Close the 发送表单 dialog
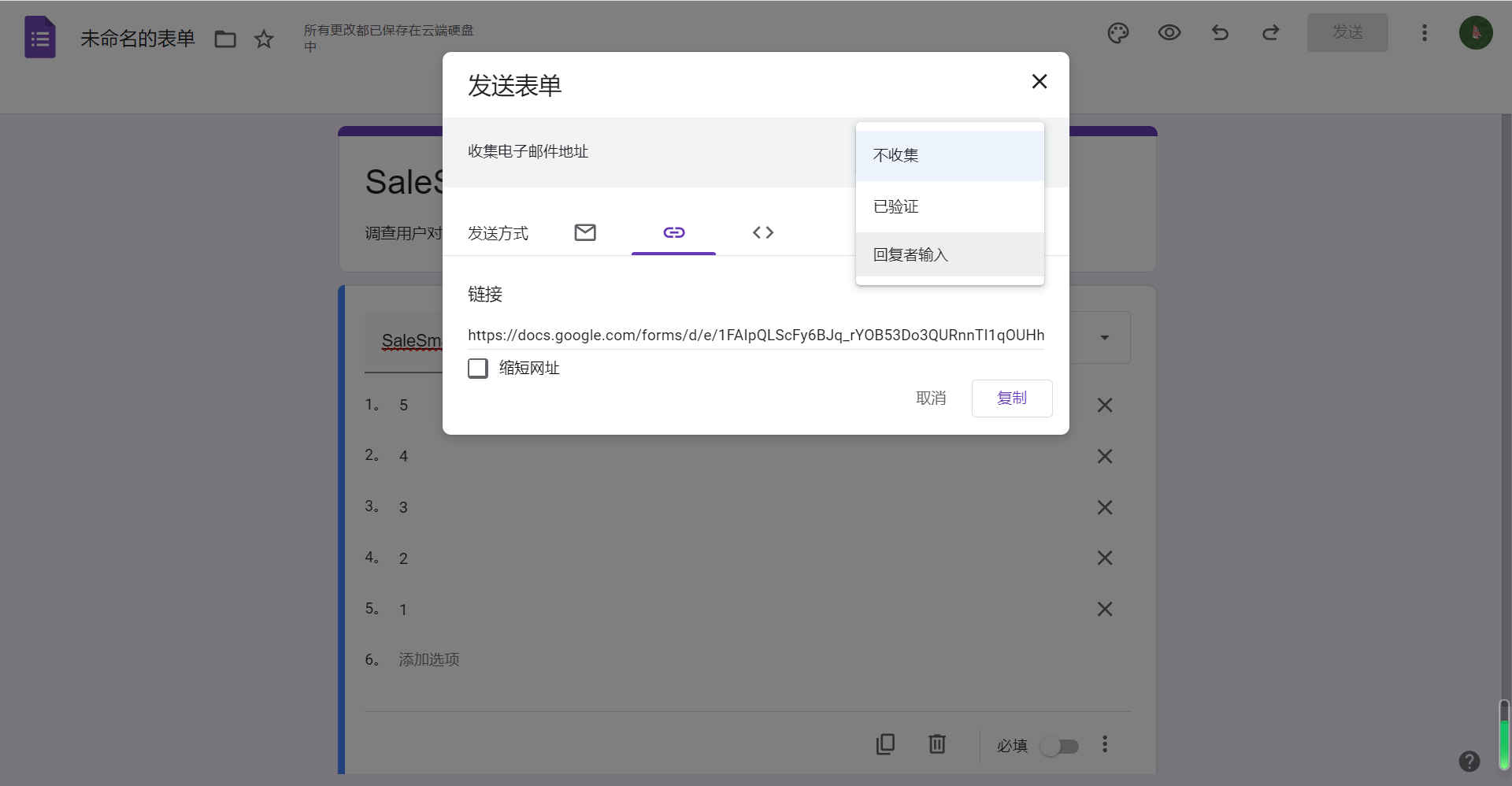The width and height of the screenshot is (1512, 786). point(1039,82)
